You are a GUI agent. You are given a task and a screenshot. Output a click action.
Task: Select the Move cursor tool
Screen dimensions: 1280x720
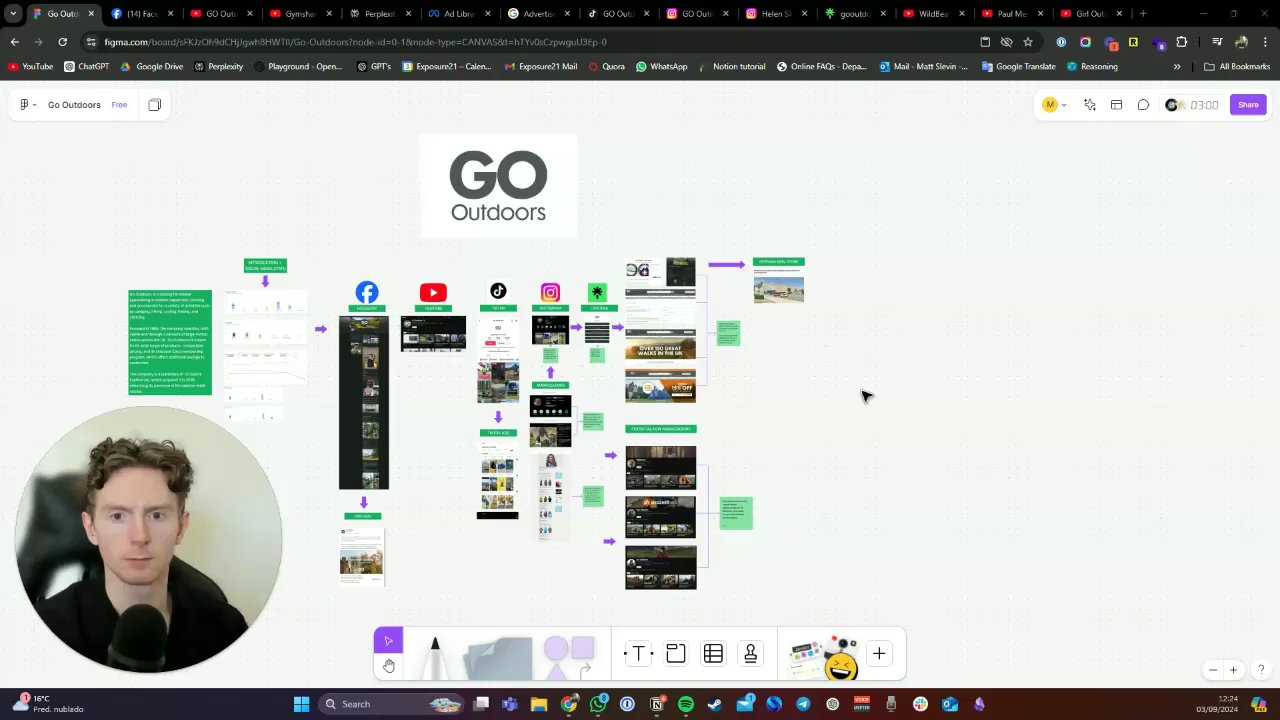click(x=388, y=640)
